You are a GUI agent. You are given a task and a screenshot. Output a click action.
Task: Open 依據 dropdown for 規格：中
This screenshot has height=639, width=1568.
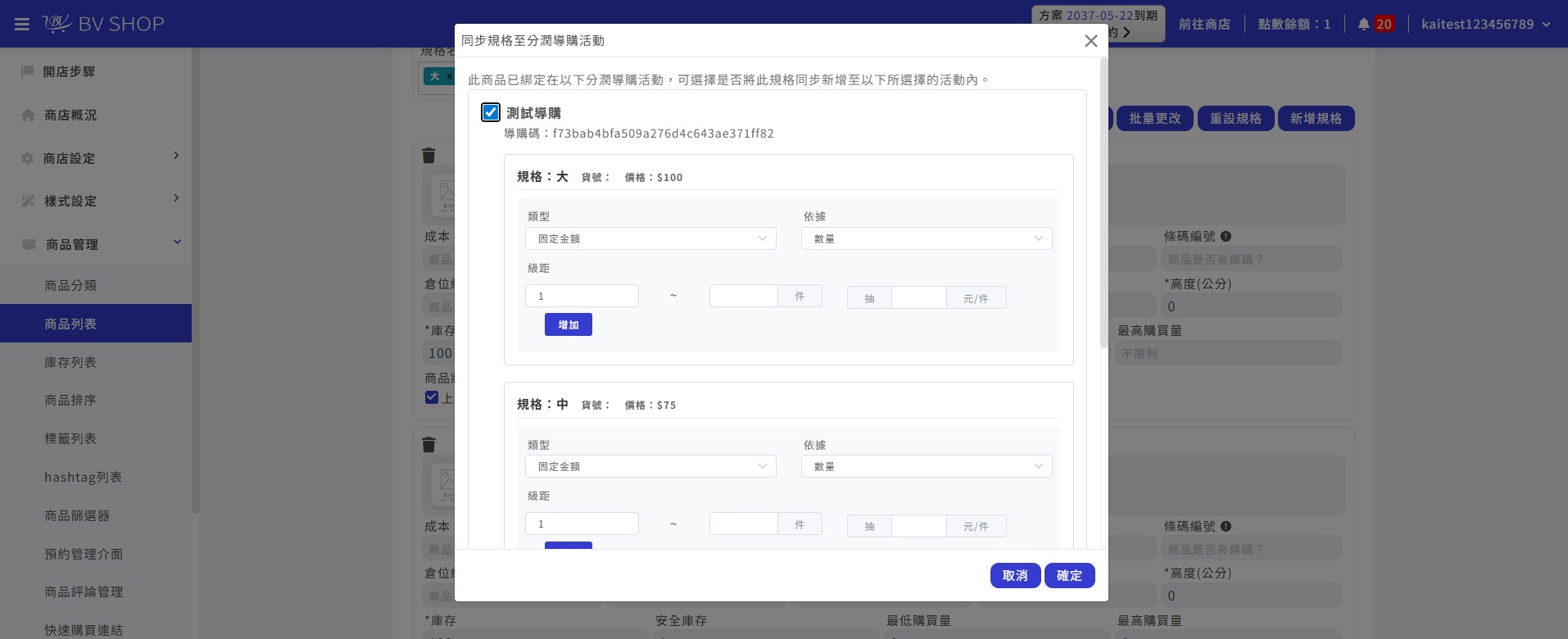coord(927,466)
